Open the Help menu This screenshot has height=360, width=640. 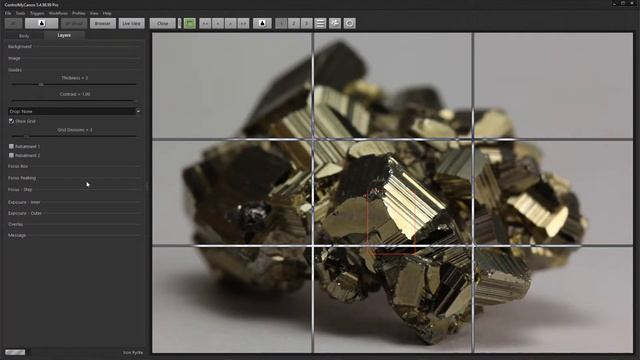click(107, 13)
